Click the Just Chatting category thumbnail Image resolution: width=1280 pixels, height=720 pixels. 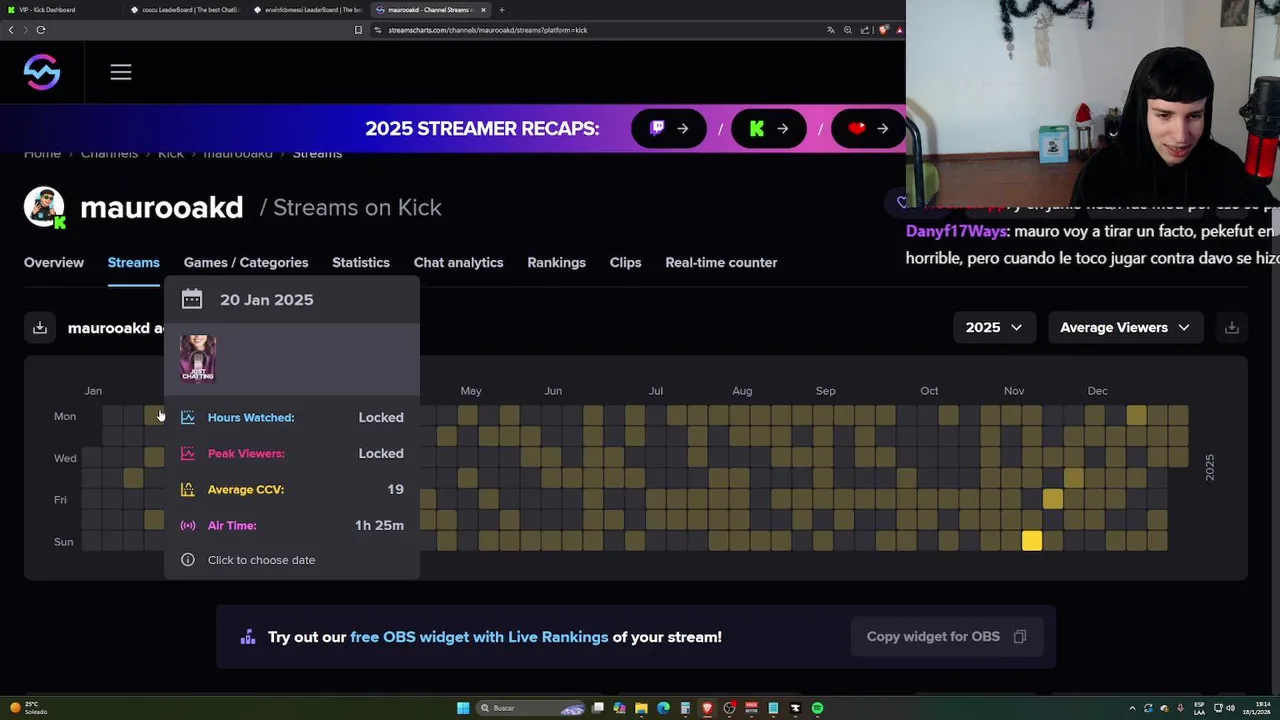[198, 358]
